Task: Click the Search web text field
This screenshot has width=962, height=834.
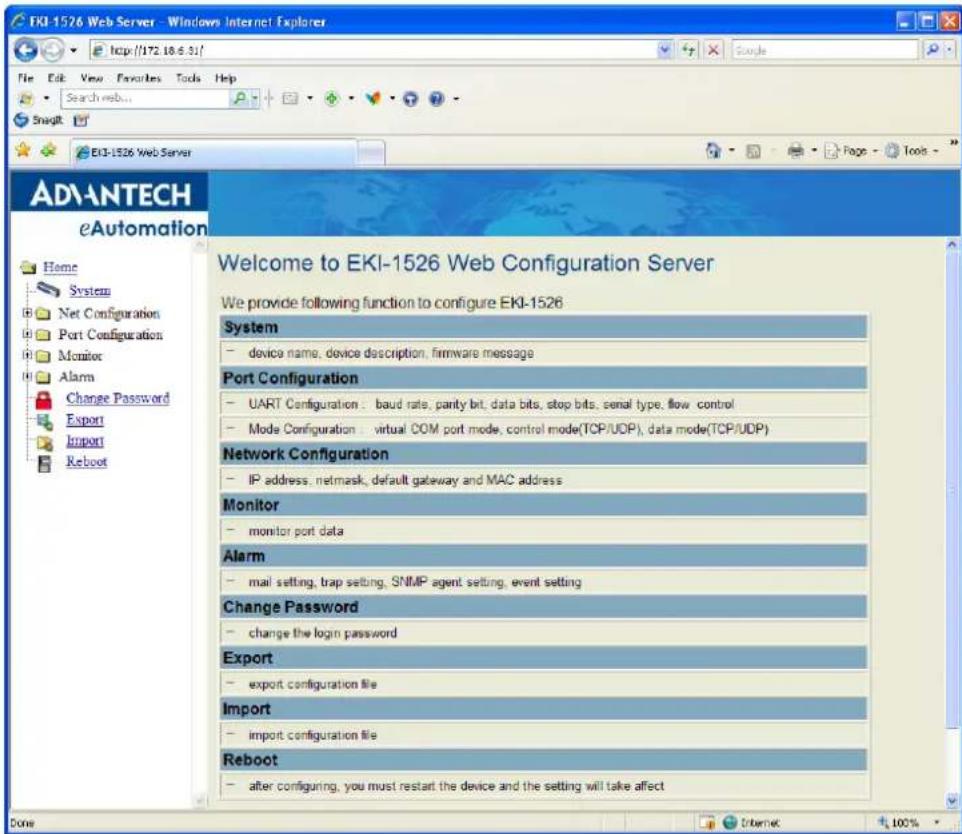Action: pyautogui.click(x=145, y=98)
